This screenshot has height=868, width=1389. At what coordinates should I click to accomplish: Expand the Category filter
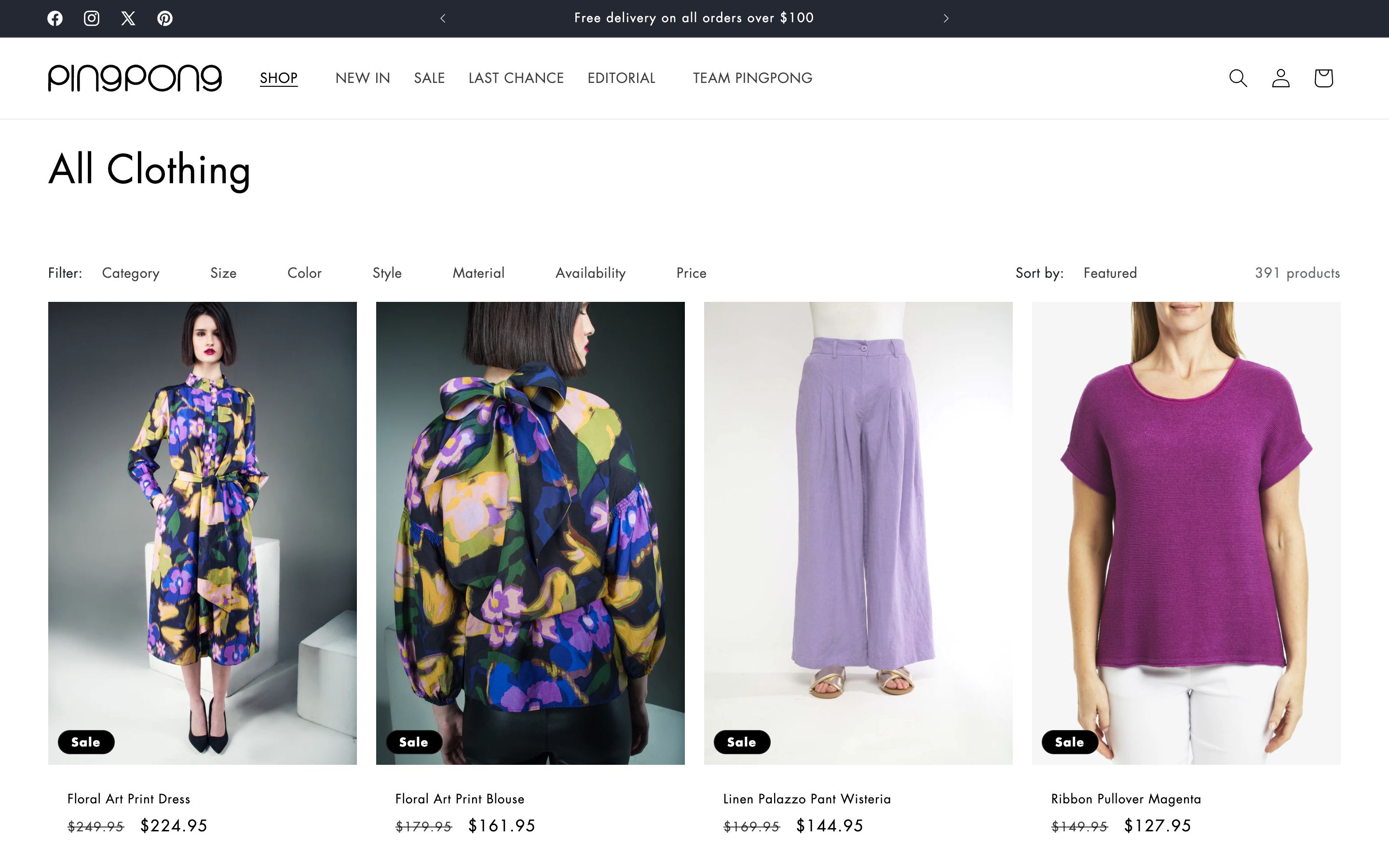(x=130, y=273)
